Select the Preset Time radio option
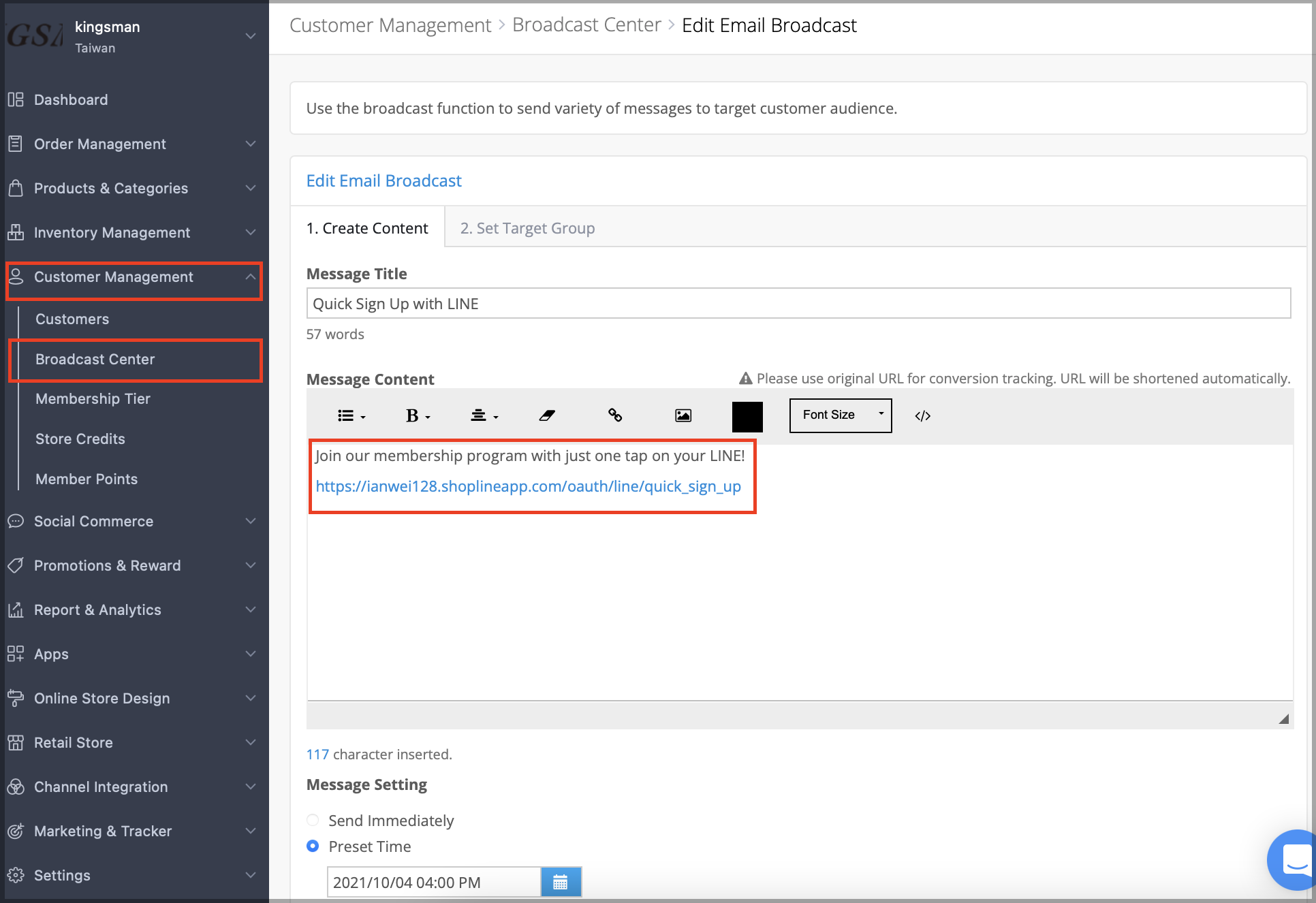This screenshot has height=903, width=1316. point(313,846)
